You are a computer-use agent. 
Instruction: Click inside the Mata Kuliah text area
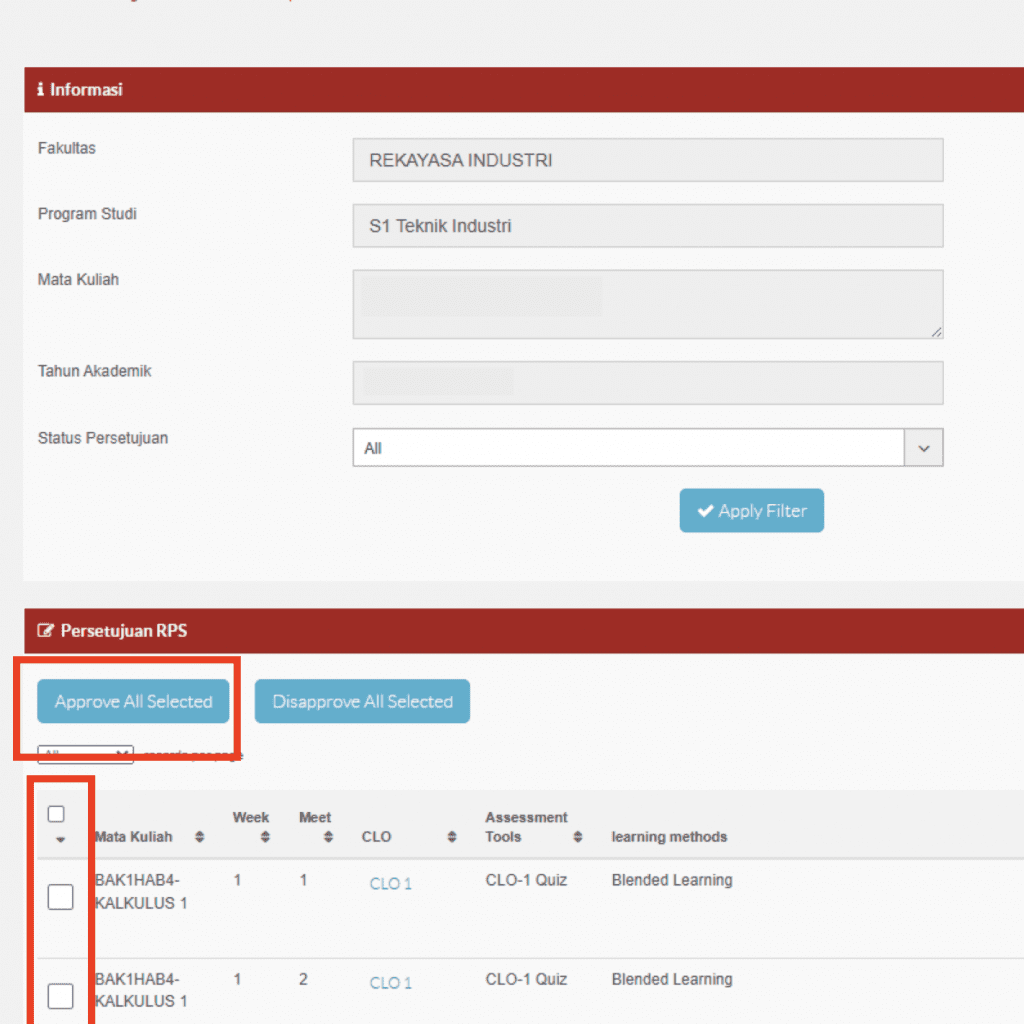click(x=647, y=304)
